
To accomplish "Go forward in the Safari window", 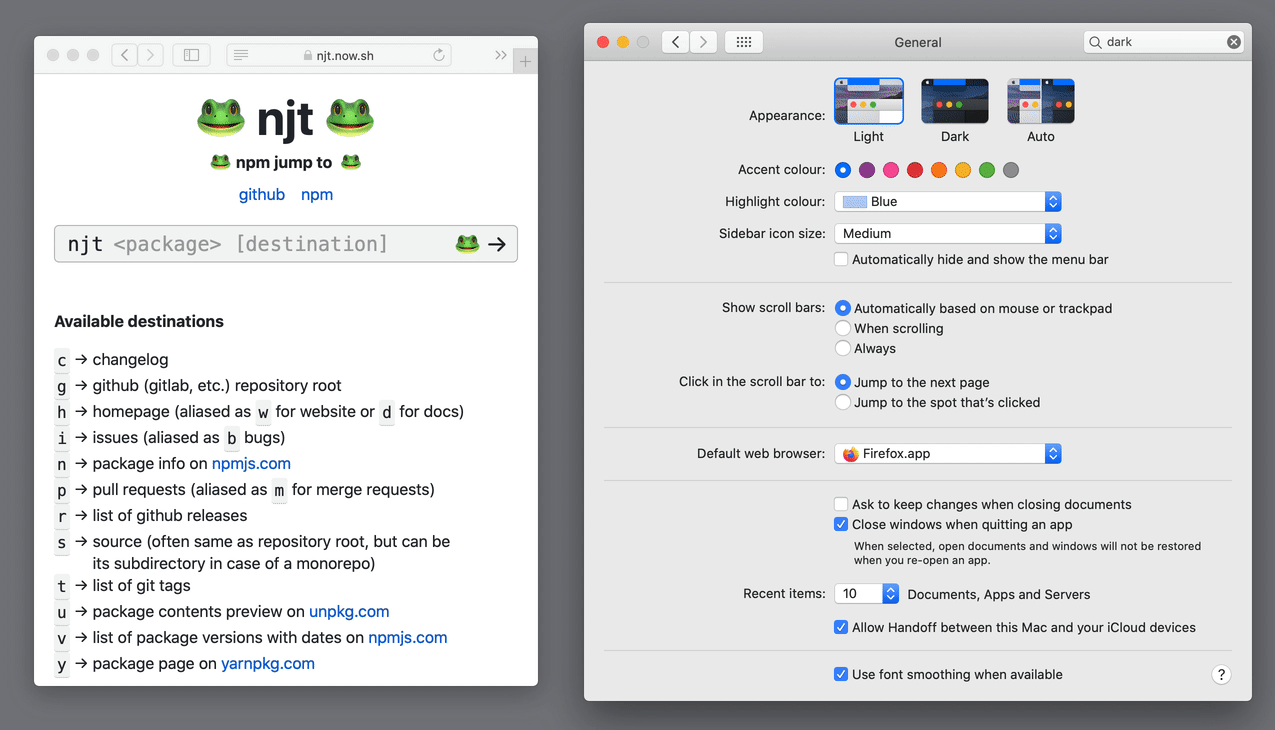I will (151, 55).
